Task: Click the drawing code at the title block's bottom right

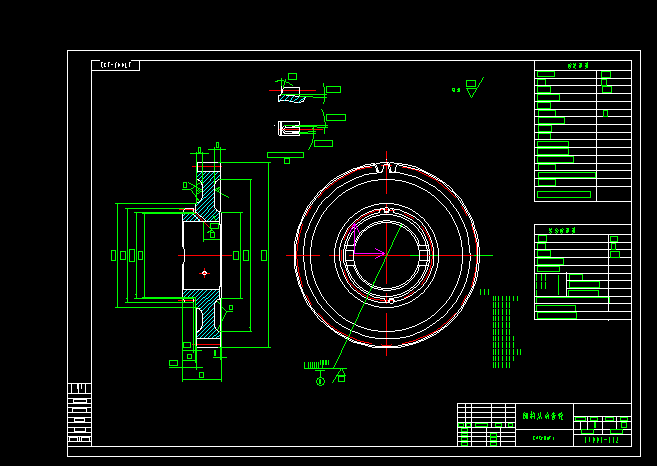Action: [x=602, y=440]
